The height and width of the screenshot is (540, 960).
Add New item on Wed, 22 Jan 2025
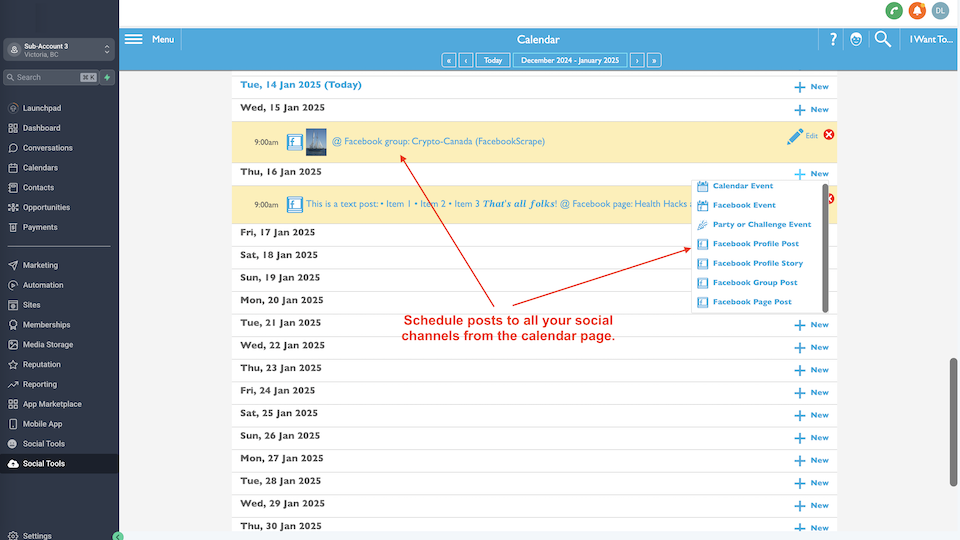(811, 347)
